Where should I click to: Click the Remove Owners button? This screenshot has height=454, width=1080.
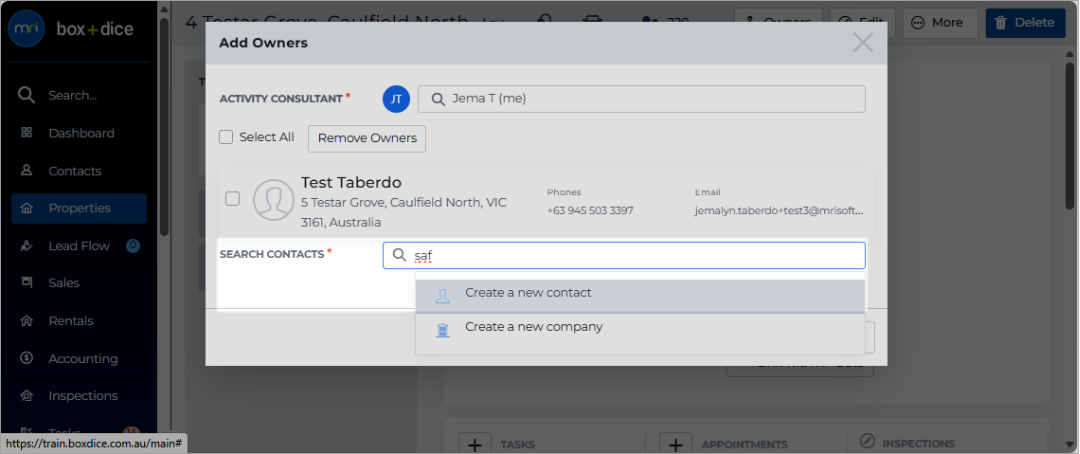click(x=367, y=138)
